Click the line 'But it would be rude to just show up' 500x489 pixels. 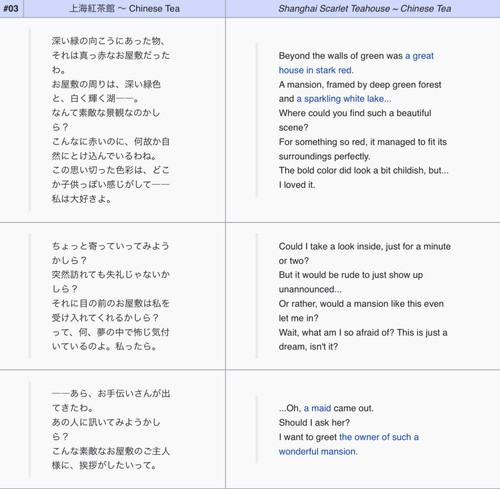click(351, 275)
